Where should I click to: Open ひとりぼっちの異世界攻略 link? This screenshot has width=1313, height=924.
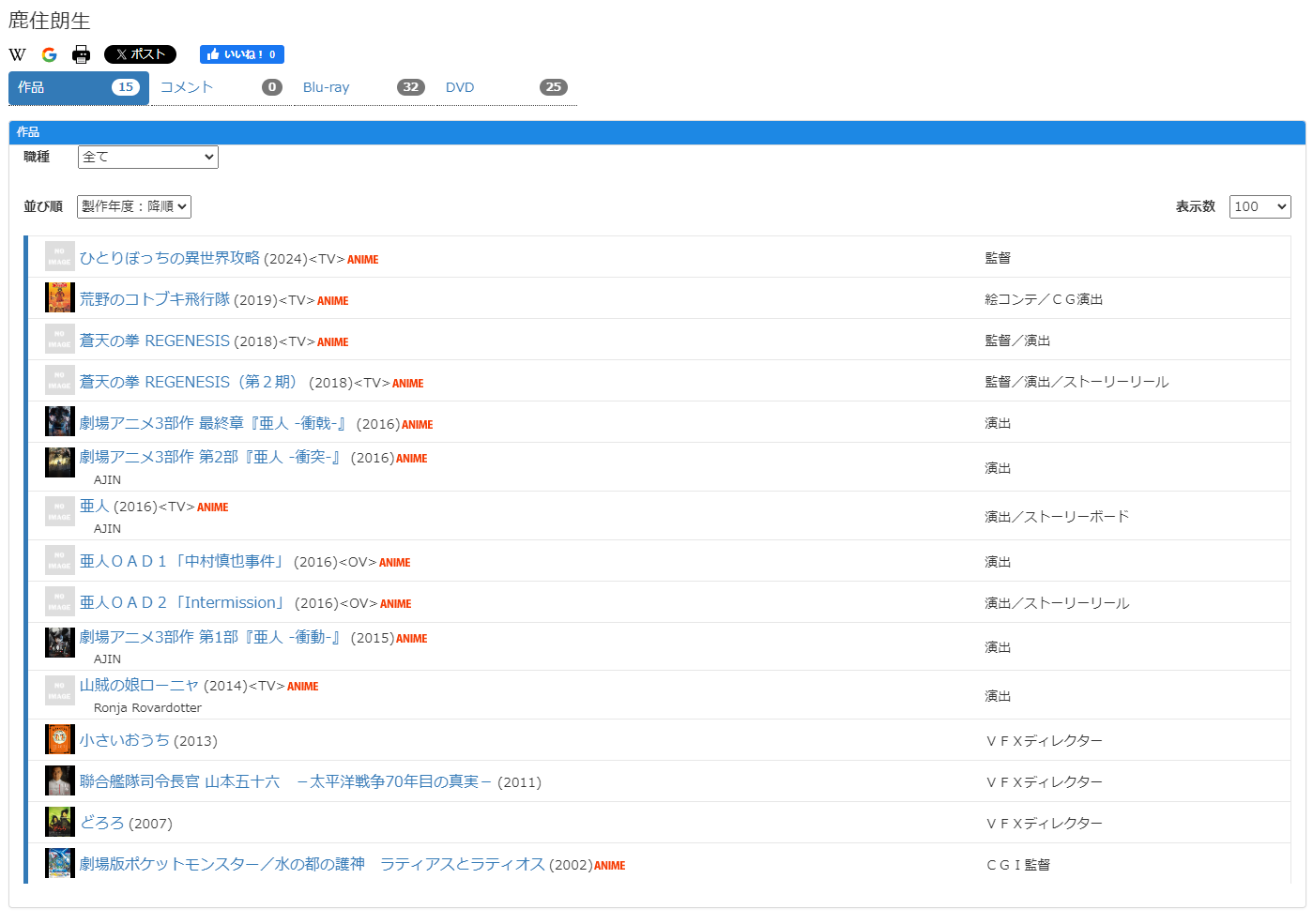tap(170, 258)
